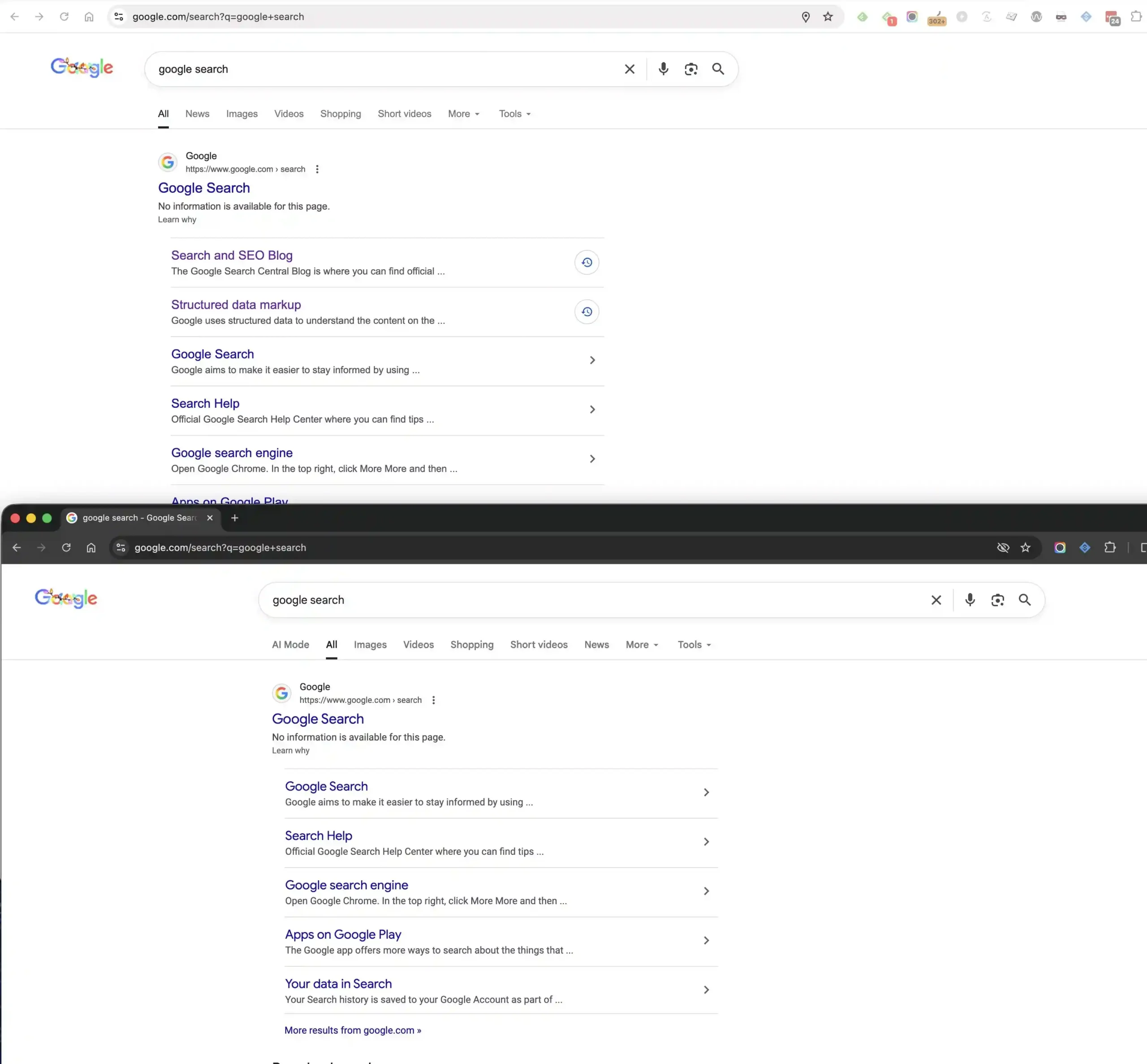Open the extension showing the 302+ badge
The width and height of the screenshot is (1147, 1064).
(937, 17)
